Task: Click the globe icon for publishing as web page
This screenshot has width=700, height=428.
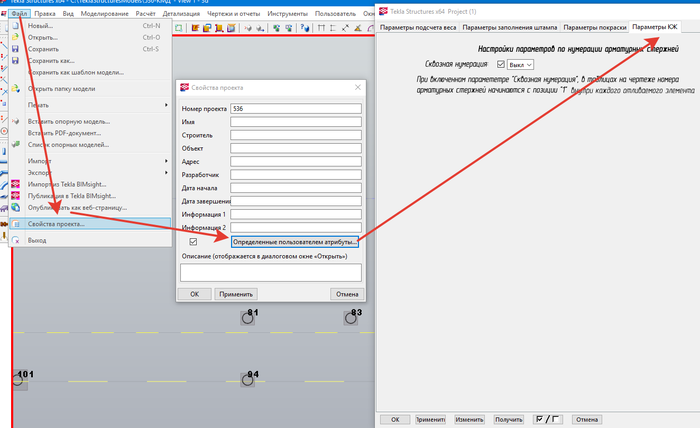Action: (16, 207)
